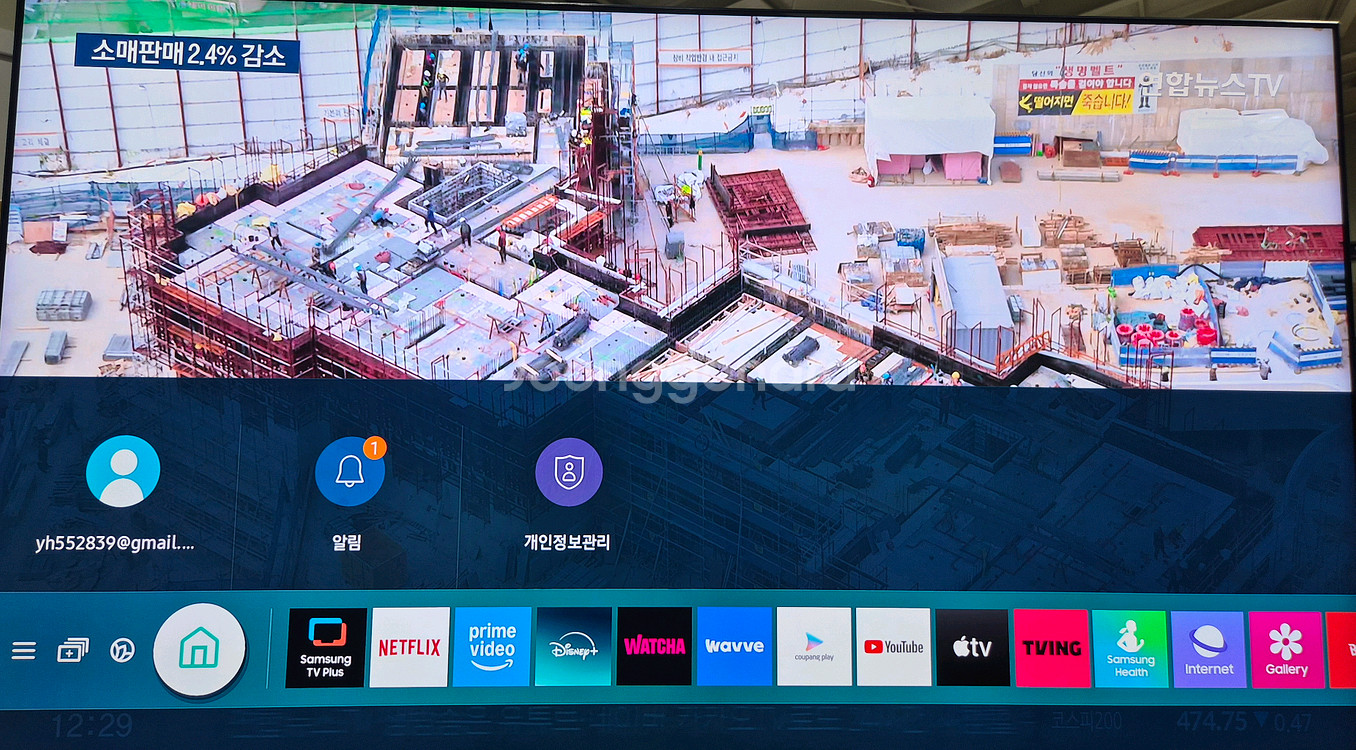This screenshot has width=1356, height=750.
Task: Open 개인정보관리 privacy settings
Action: [568, 472]
